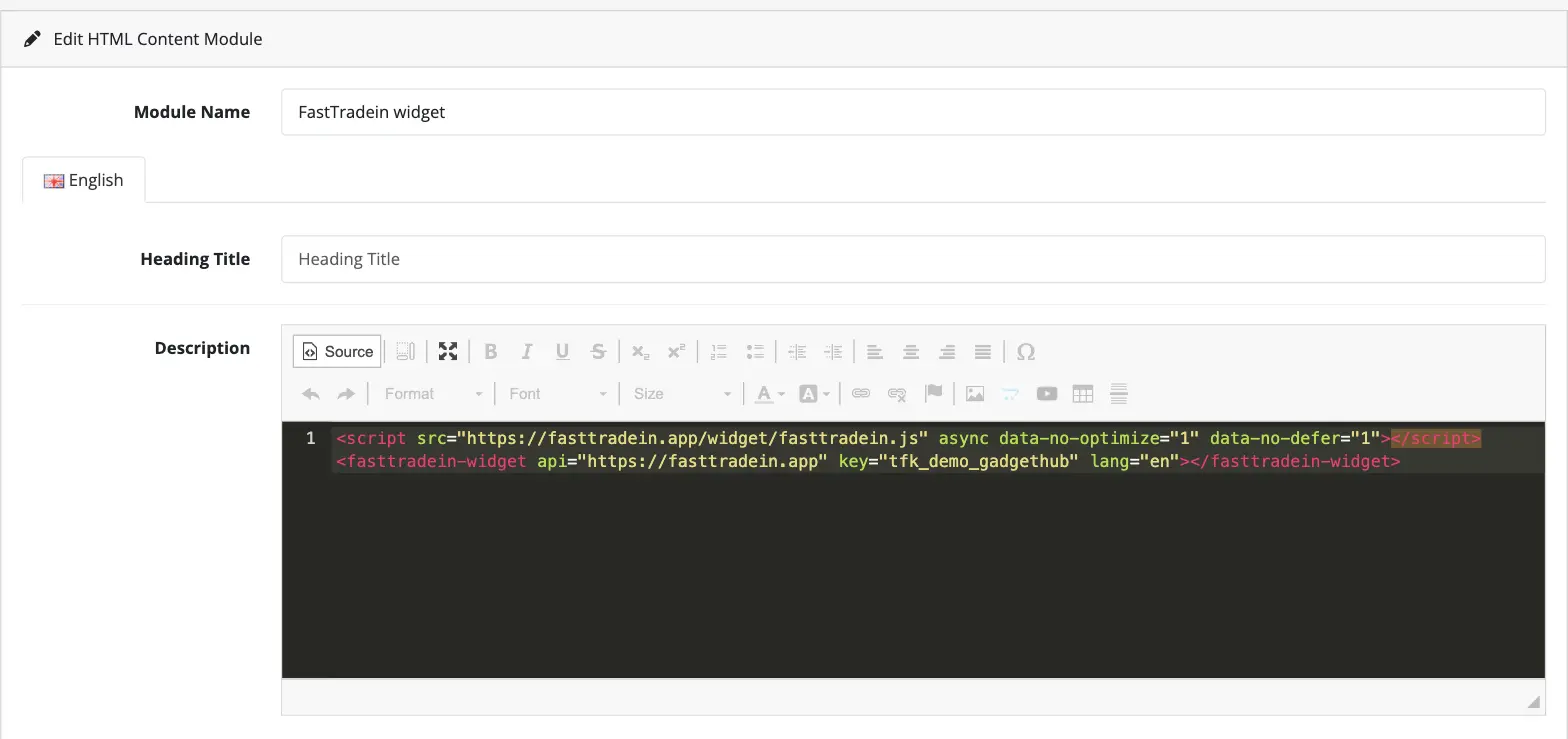Open the Format dropdown
The image size is (1568, 739).
click(x=432, y=393)
